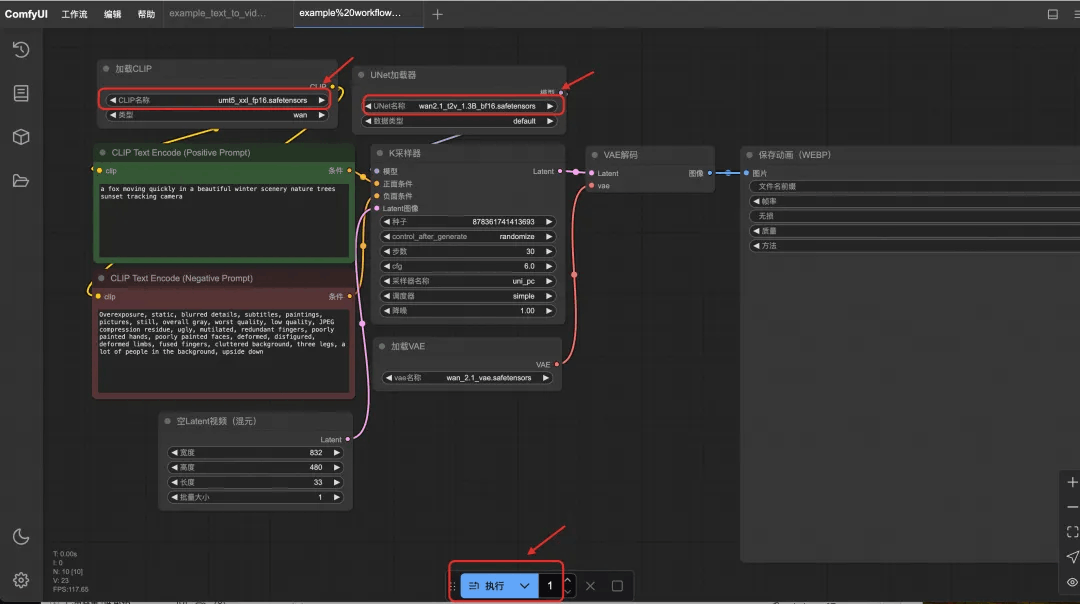
Task: Open the node library list icon
Action: (x=21, y=93)
